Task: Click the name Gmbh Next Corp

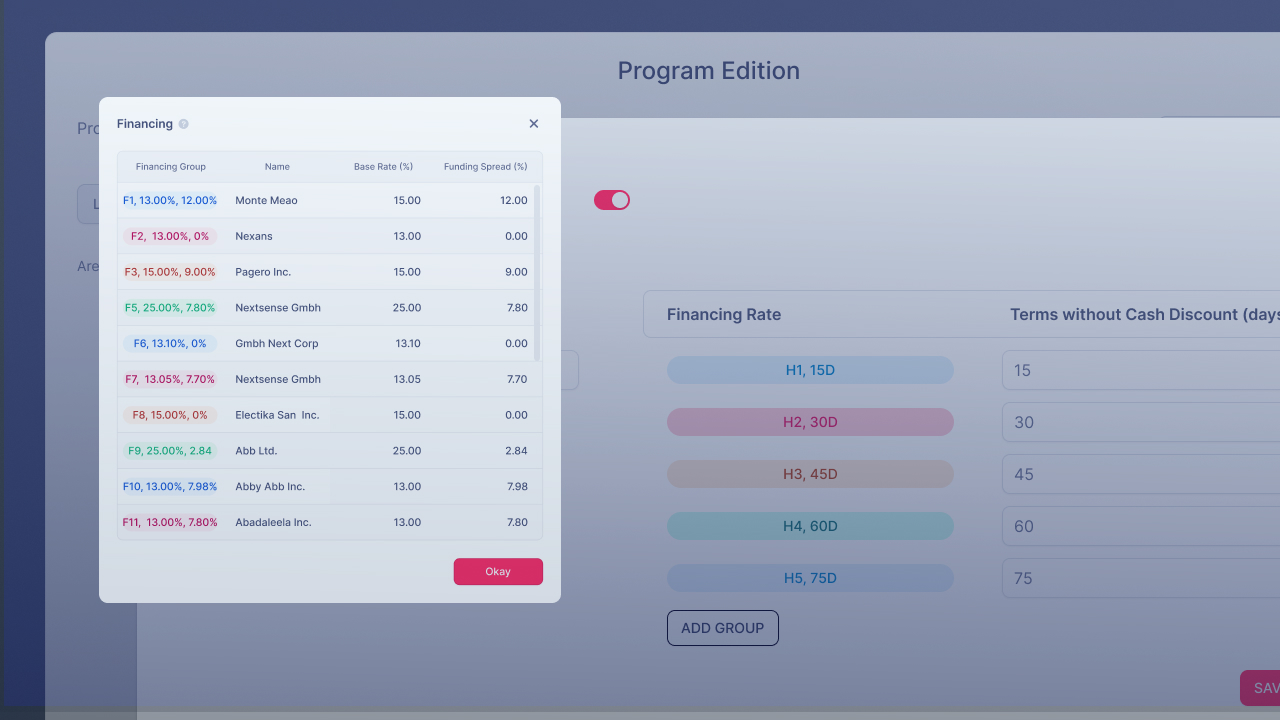Action: (x=277, y=344)
